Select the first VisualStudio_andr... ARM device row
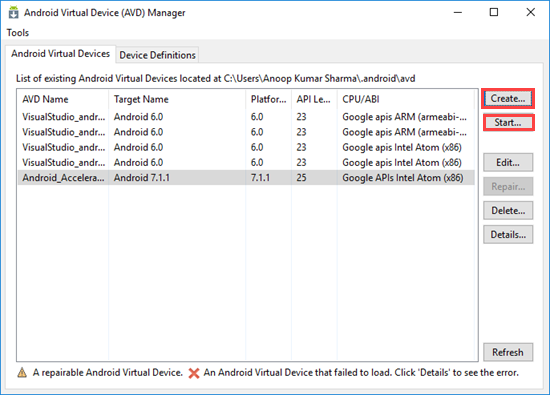Screen dimensions: 550x395 click(x=246, y=117)
